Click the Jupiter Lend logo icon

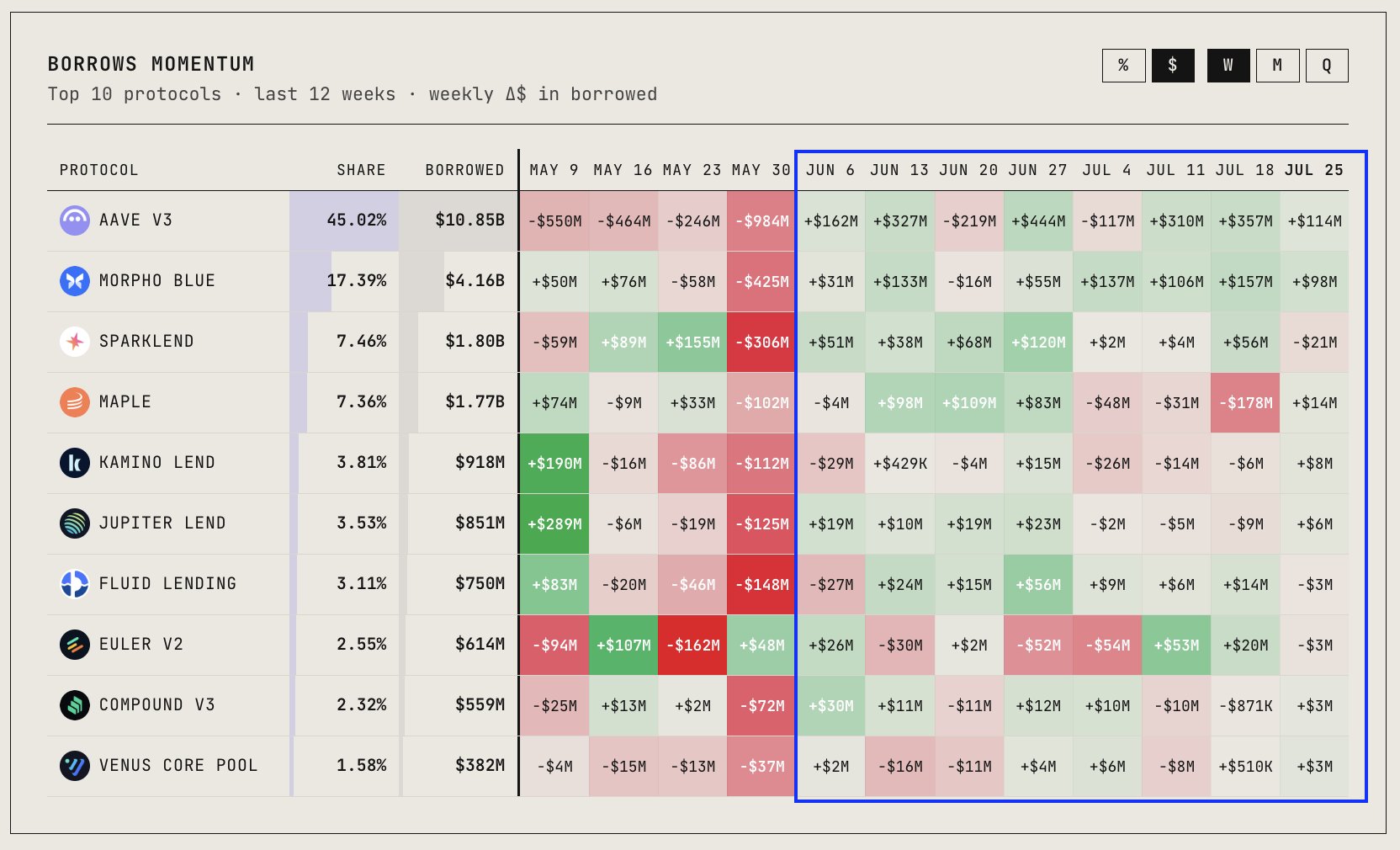(x=75, y=523)
